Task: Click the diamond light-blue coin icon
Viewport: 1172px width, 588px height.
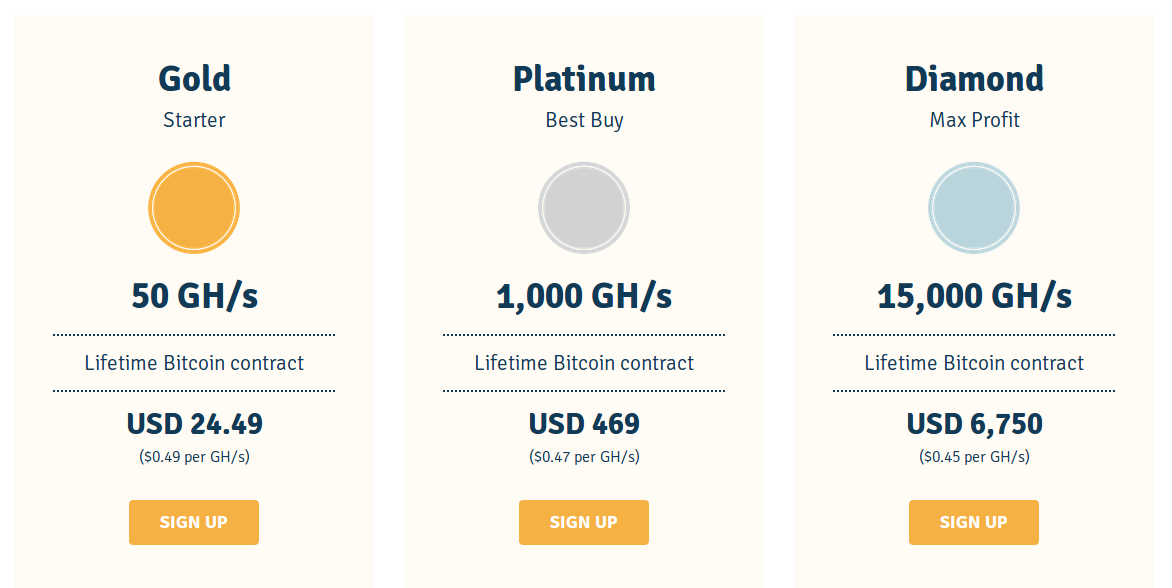Action: click(974, 208)
